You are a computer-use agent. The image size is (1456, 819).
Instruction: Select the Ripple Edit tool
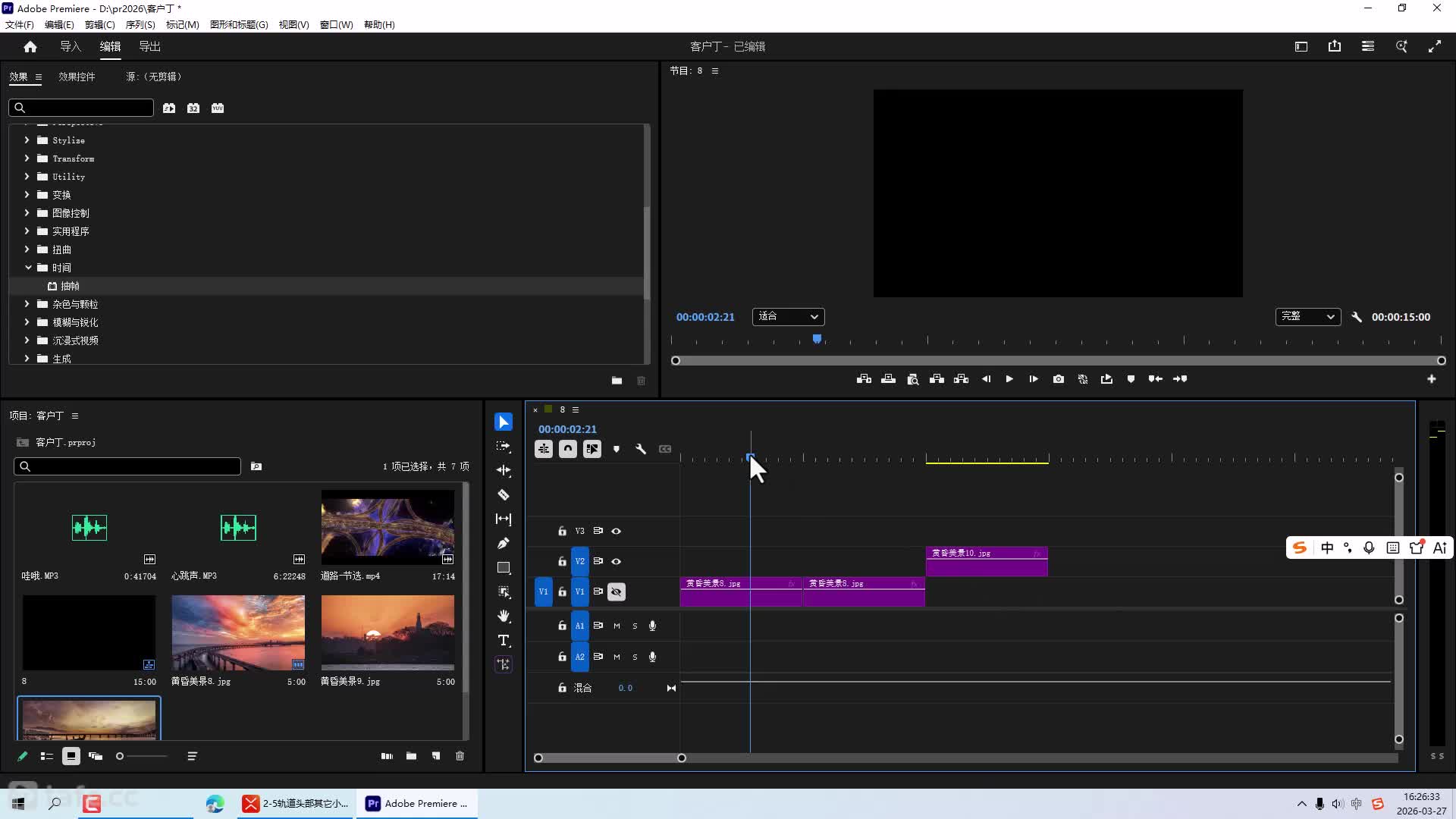click(504, 470)
